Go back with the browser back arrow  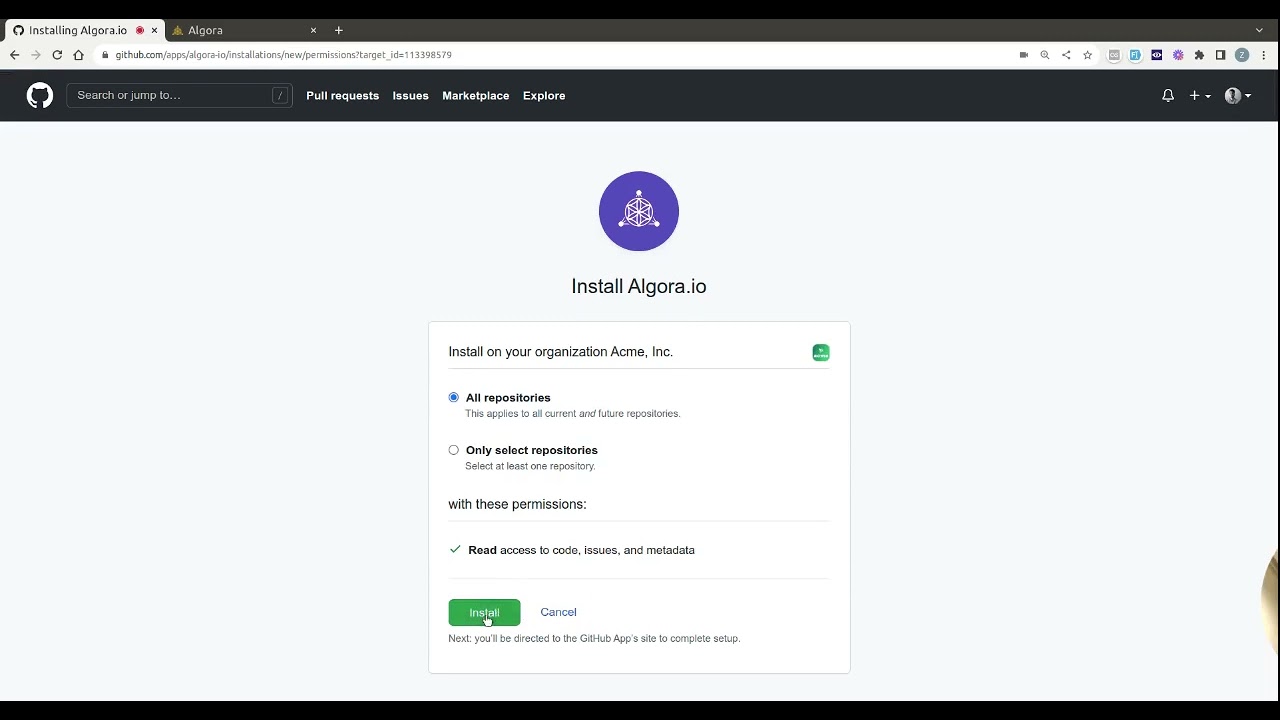[x=14, y=55]
